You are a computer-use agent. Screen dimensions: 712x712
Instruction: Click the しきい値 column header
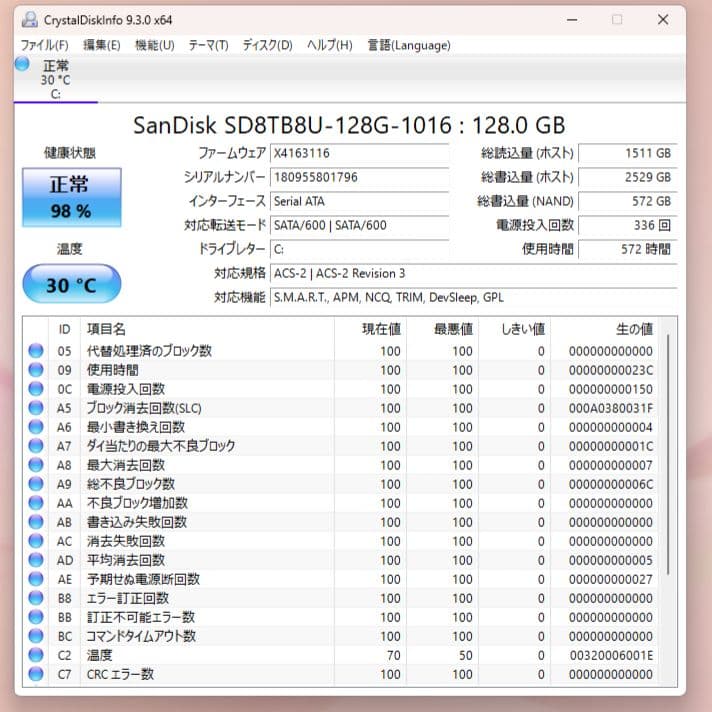(x=514, y=329)
